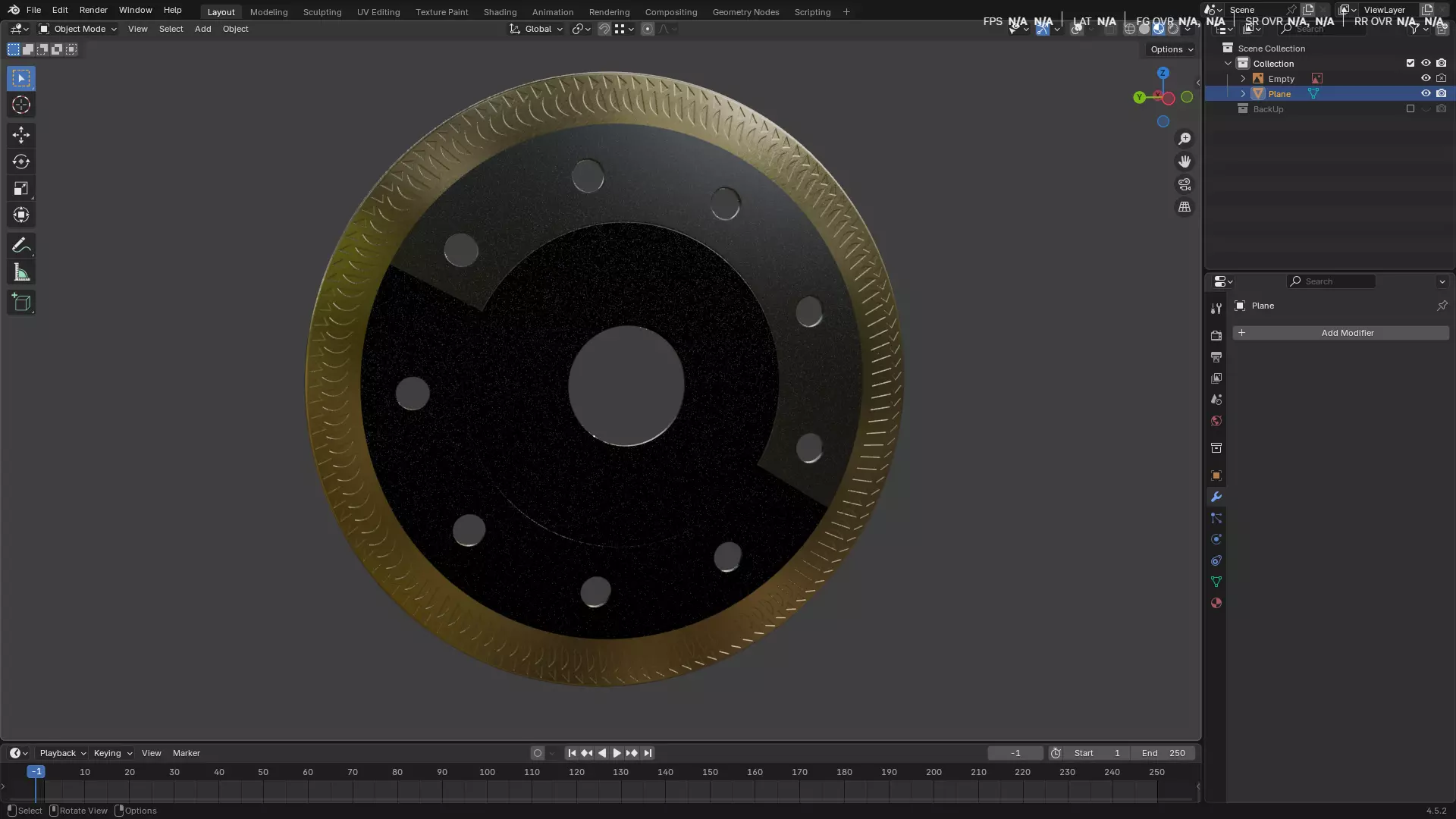1456x819 pixels.
Task: Select the Transform tool
Action: point(21,215)
